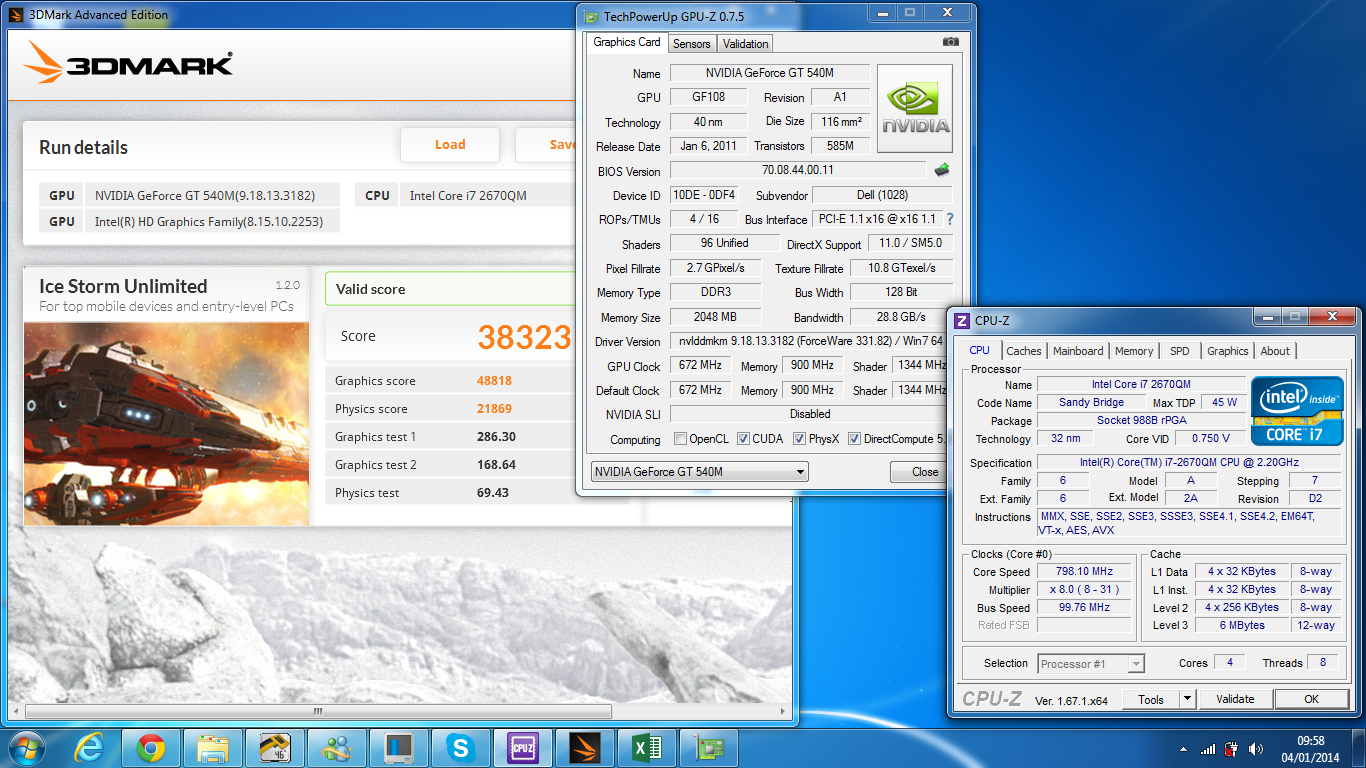The width and height of the screenshot is (1366, 768).
Task: Open the Caches tab in CPU-Z
Action: pyautogui.click(x=1023, y=351)
